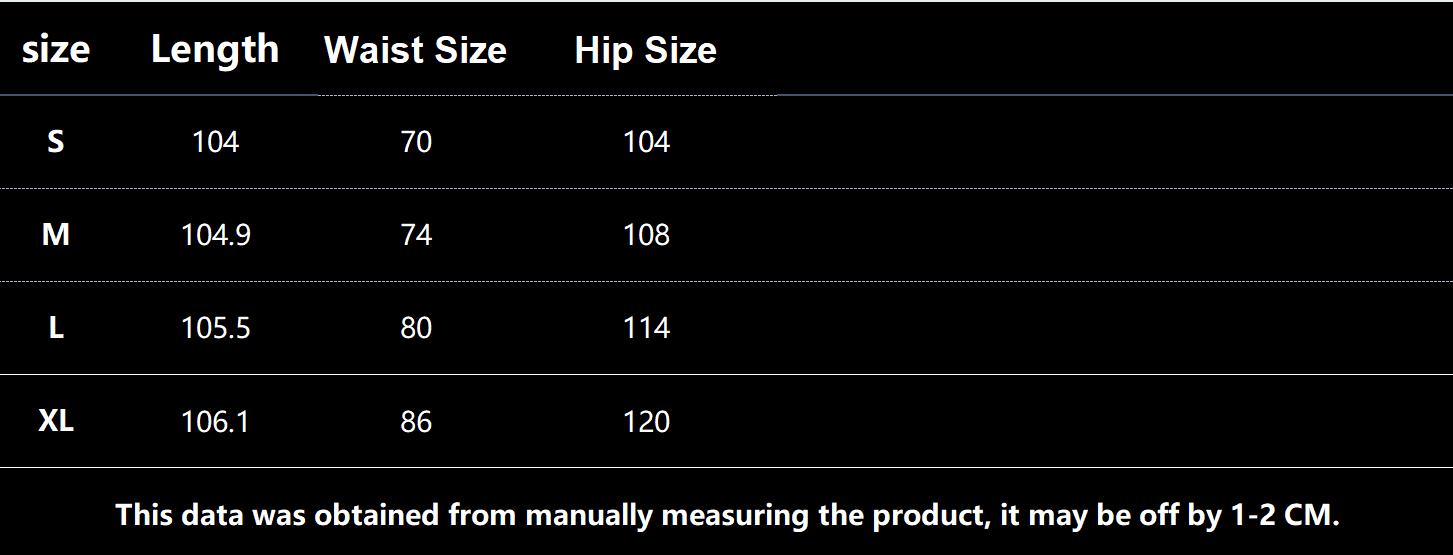Screen dimensions: 1453x555
Task: Click the size S Length value 104
Action: click(215, 142)
